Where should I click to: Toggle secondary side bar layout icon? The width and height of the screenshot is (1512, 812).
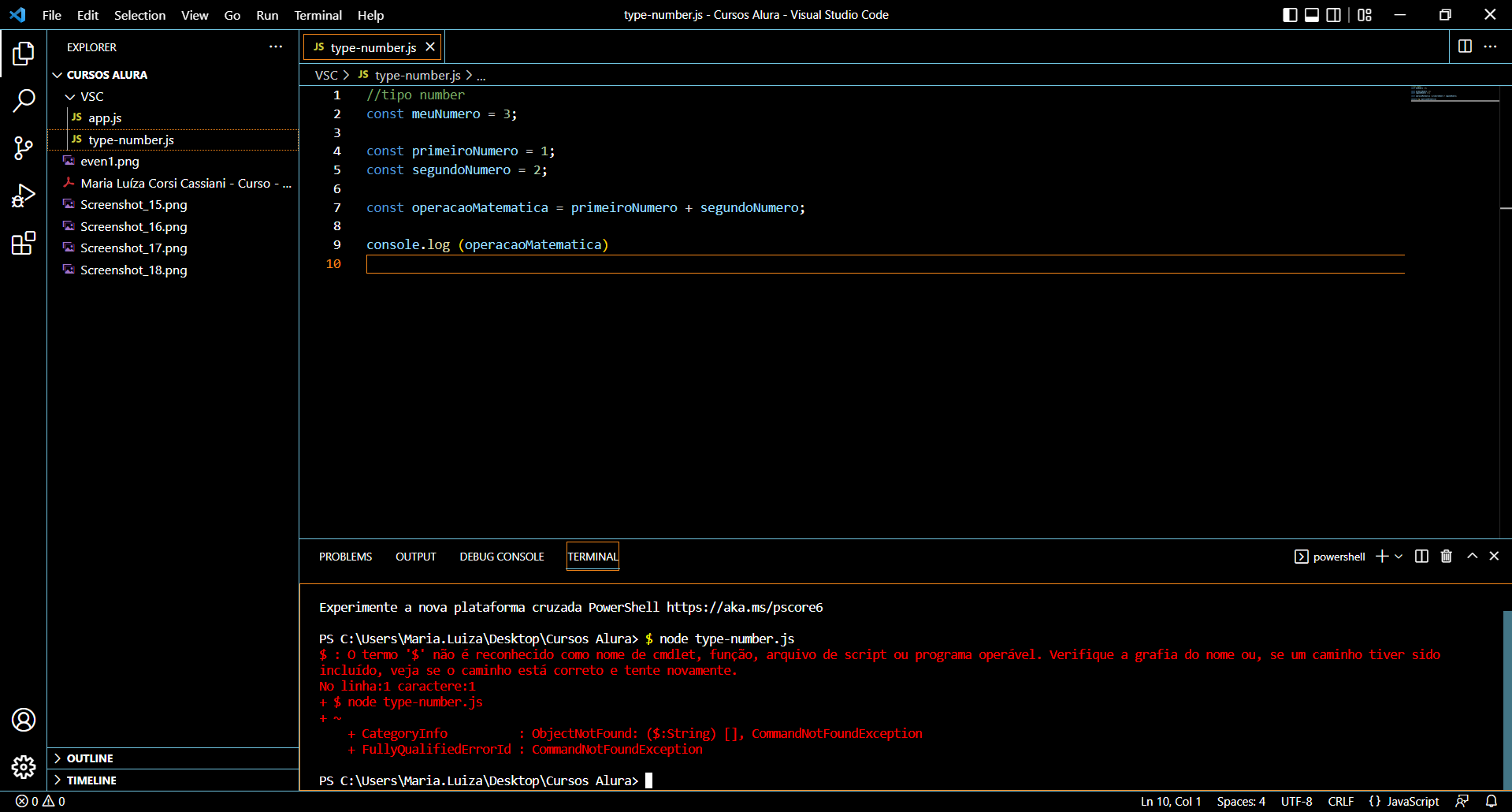pyautogui.click(x=1333, y=15)
